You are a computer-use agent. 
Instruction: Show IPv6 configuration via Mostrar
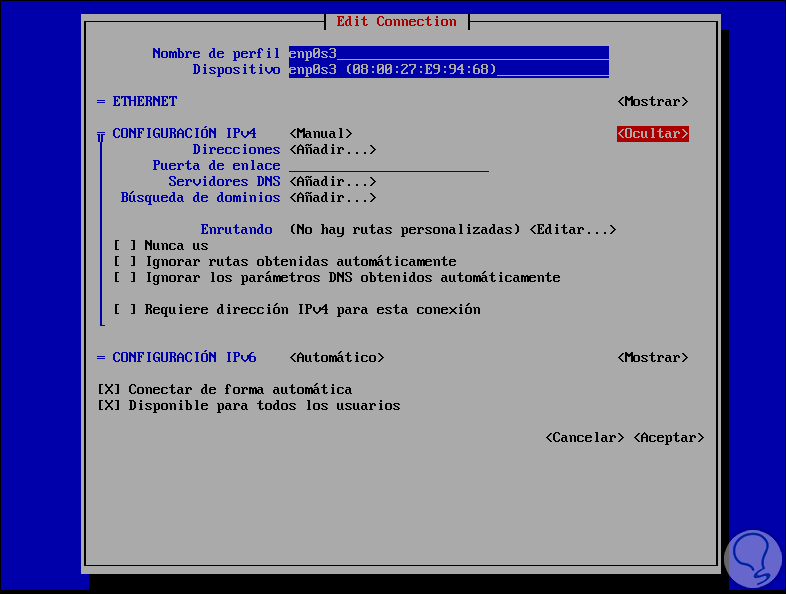653,357
